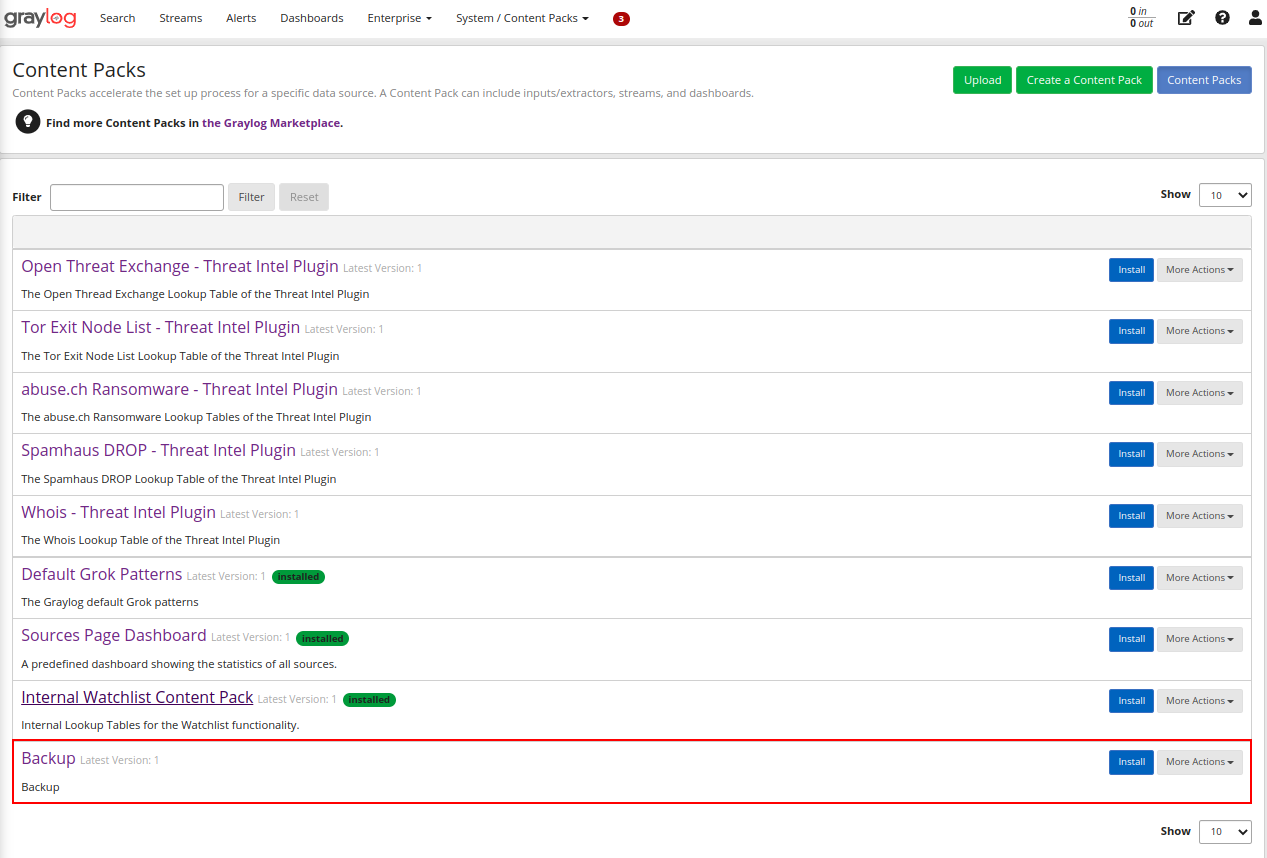The image size is (1267, 858).
Task: Open the help question mark icon
Action: 1222,18
